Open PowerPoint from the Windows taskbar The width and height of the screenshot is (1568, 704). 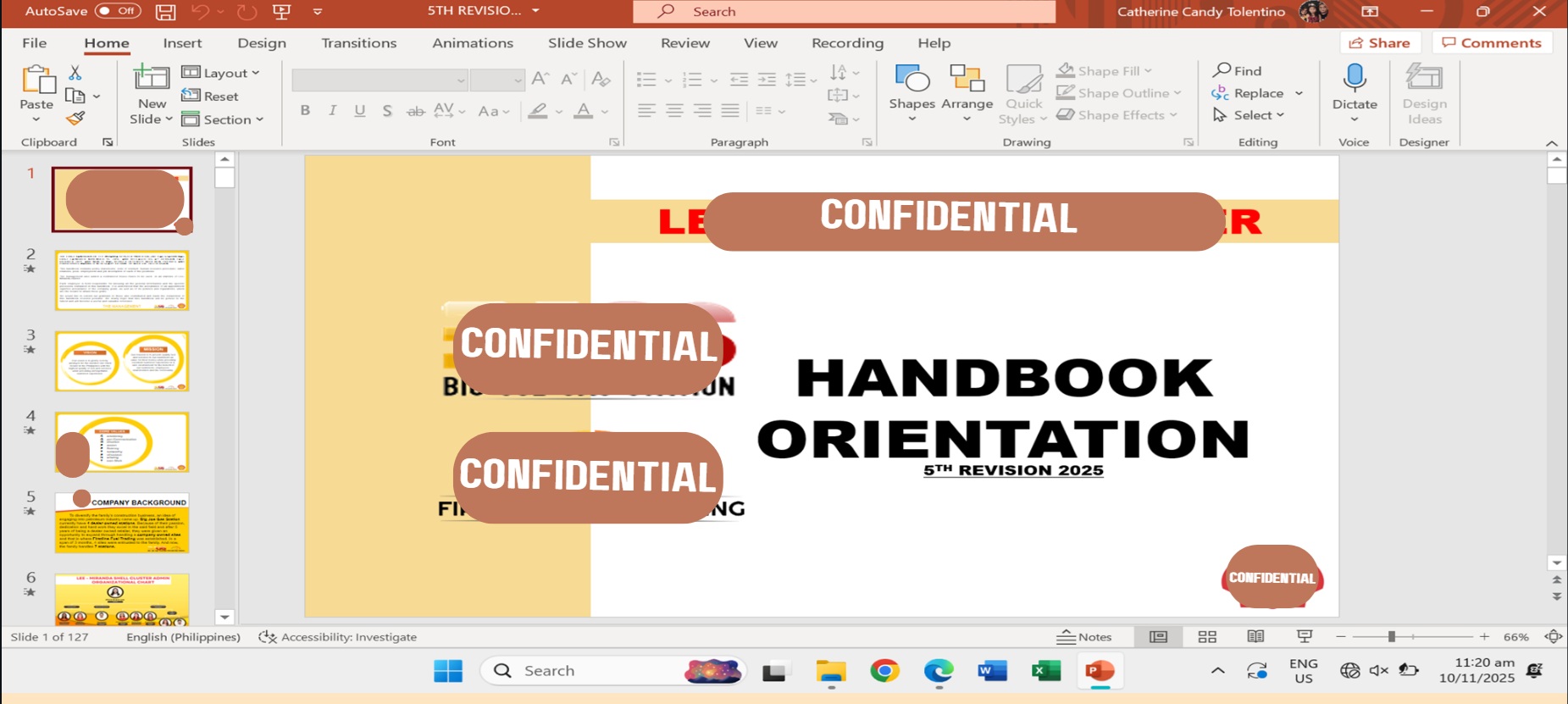[x=1099, y=672]
